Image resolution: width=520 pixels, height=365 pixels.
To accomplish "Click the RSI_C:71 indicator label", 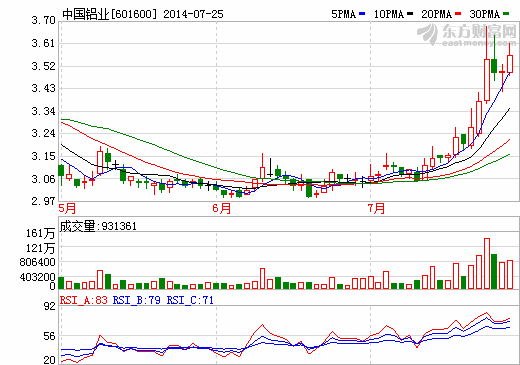I will (190, 300).
